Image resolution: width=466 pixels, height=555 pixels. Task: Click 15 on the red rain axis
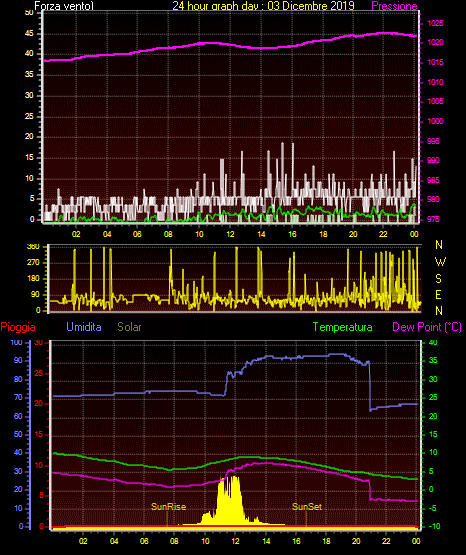(39, 434)
